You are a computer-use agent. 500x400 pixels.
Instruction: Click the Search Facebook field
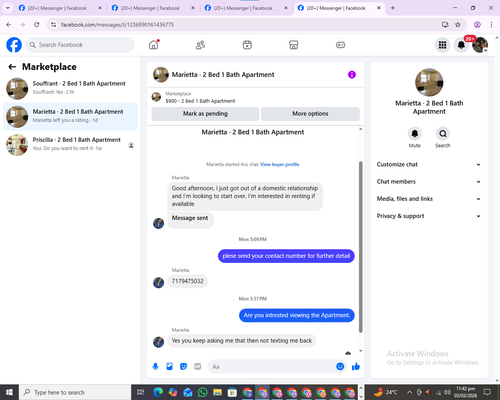(x=80, y=45)
